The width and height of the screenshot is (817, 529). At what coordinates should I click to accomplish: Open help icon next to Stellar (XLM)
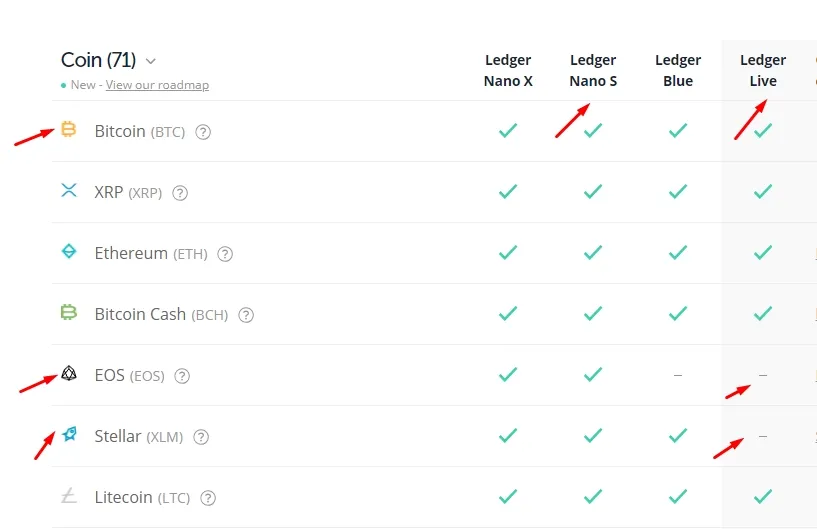pos(201,437)
